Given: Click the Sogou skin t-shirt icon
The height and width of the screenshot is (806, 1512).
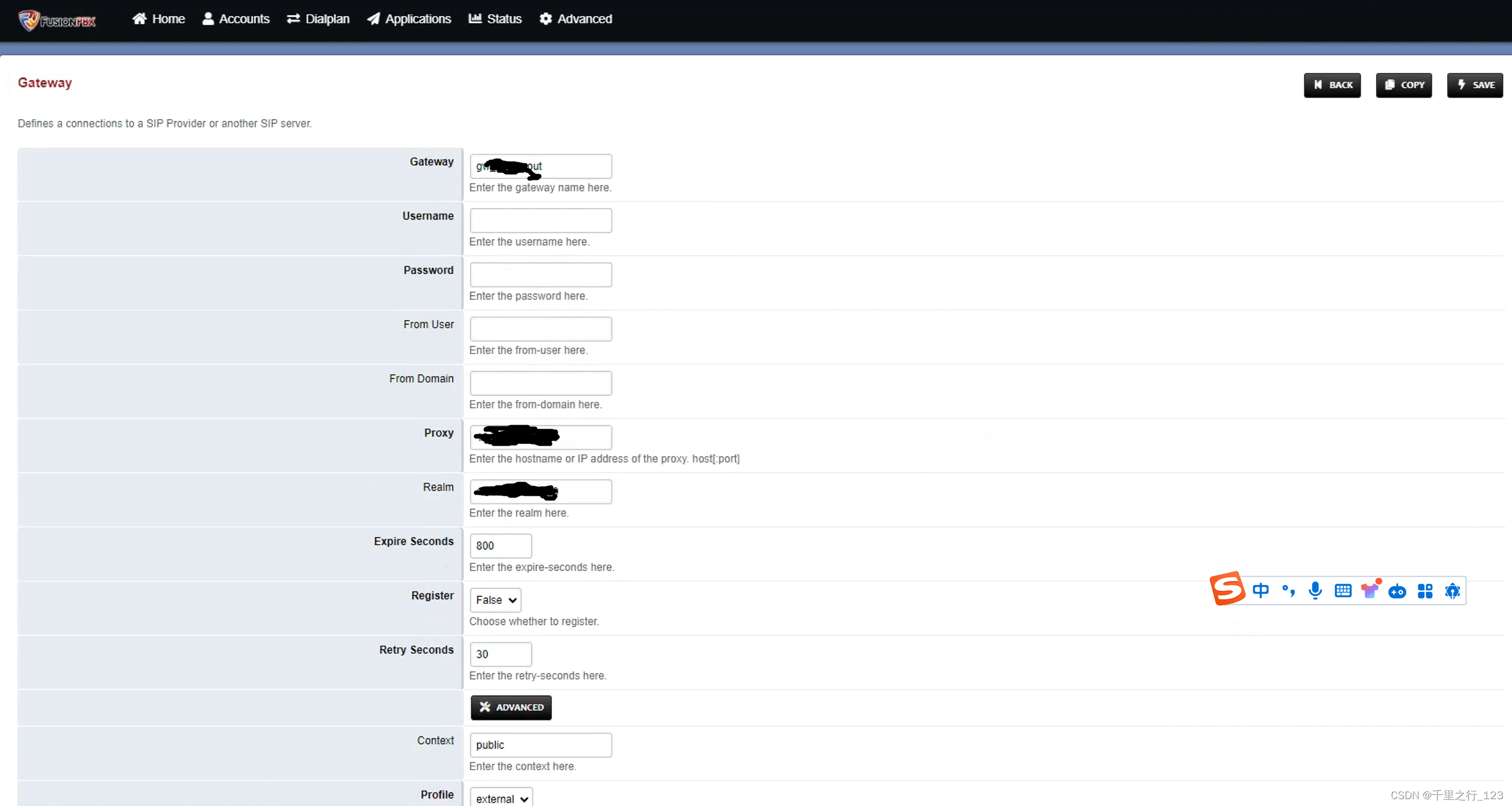Looking at the screenshot, I should (1369, 591).
